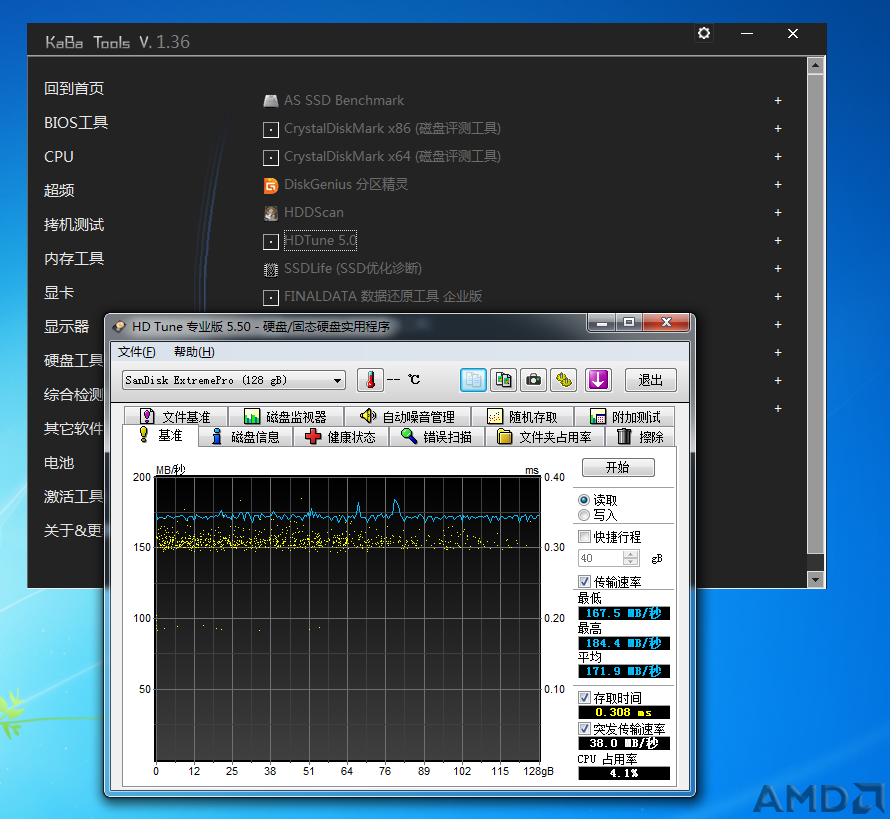The width and height of the screenshot is (890, 819).
Task: Click the copy text to clipboard icon
Action: (x=473, y=380)
